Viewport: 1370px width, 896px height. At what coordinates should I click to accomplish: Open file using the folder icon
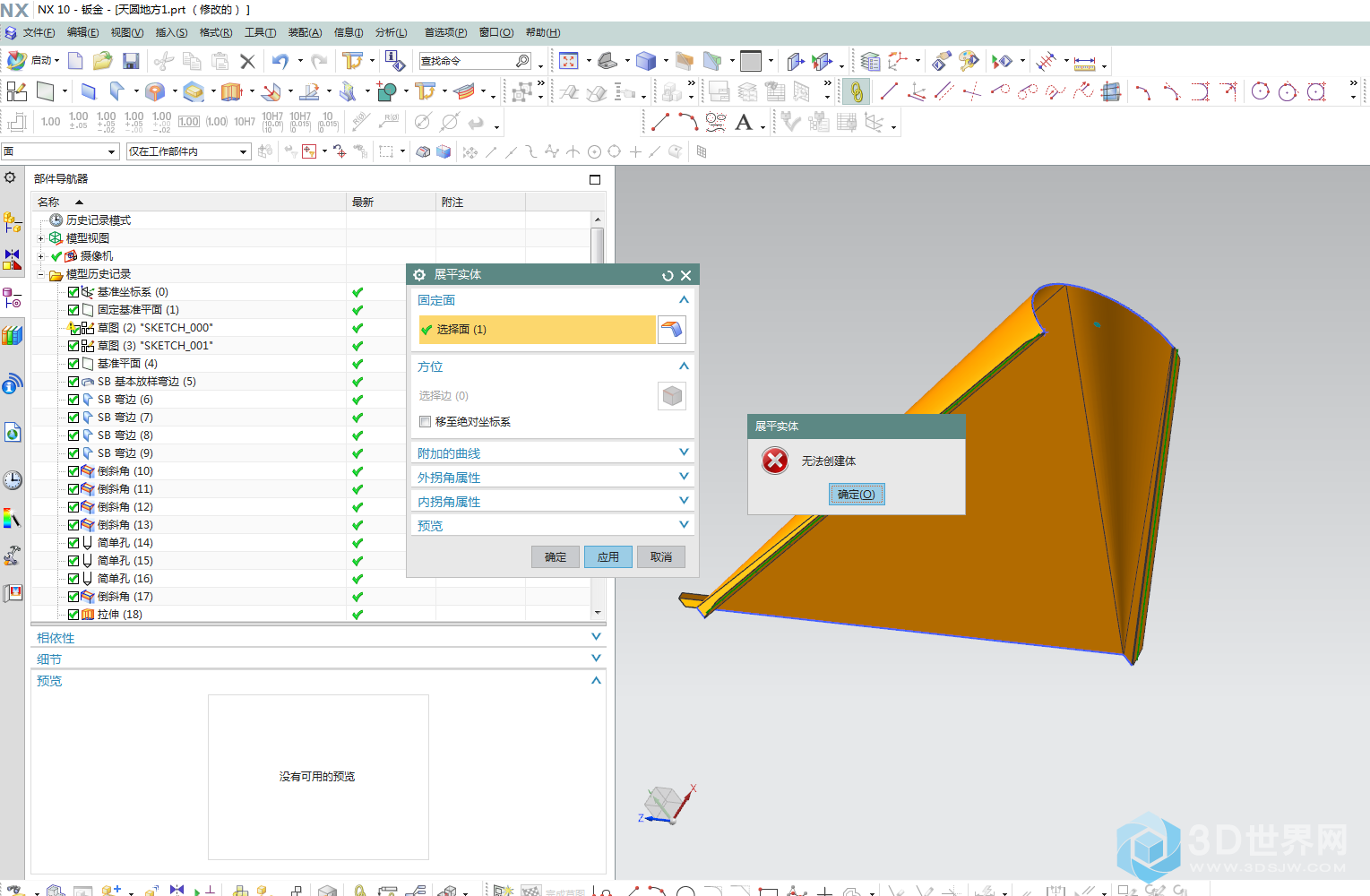click(x=103, y=61)
